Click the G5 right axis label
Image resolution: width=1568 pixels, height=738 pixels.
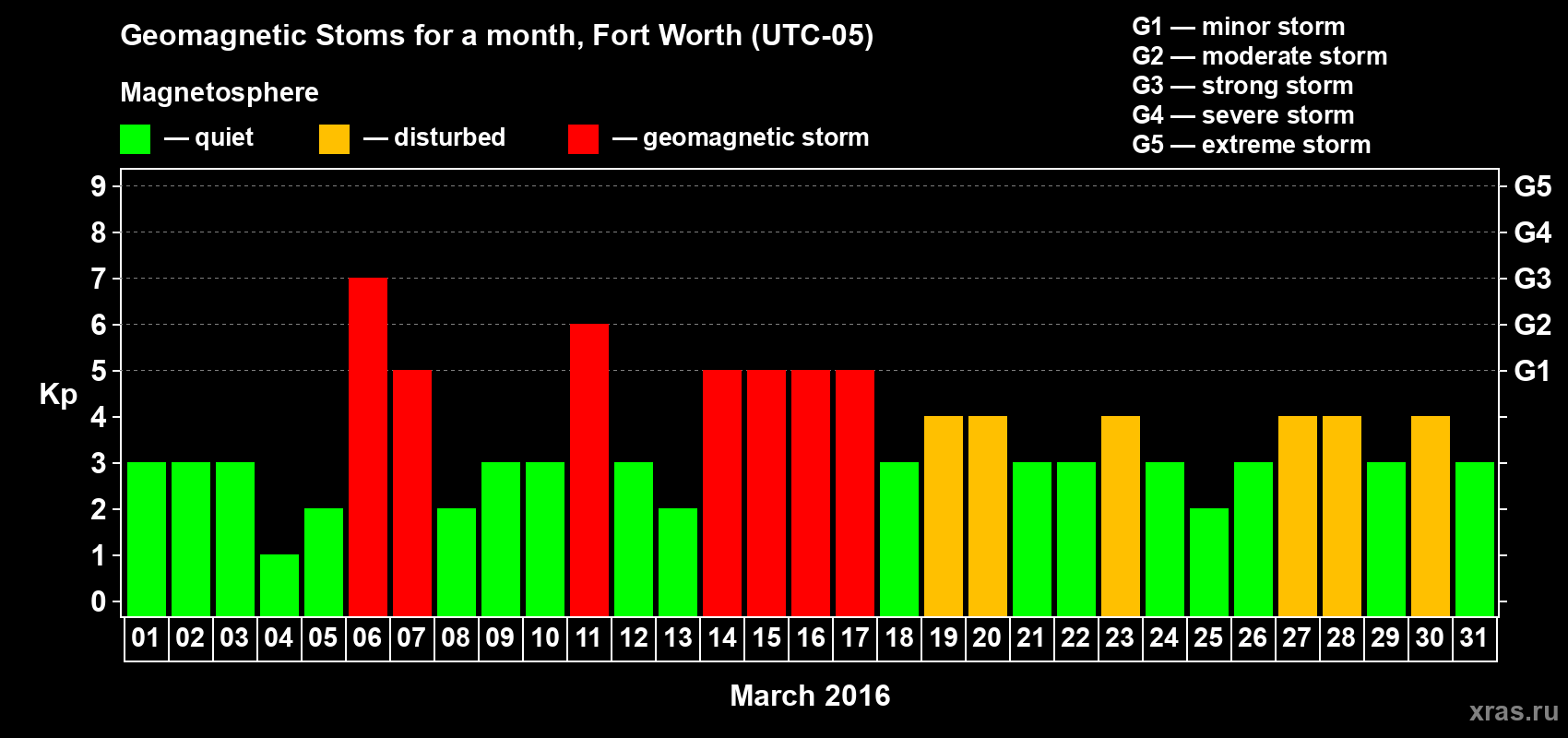(1533, 186)
